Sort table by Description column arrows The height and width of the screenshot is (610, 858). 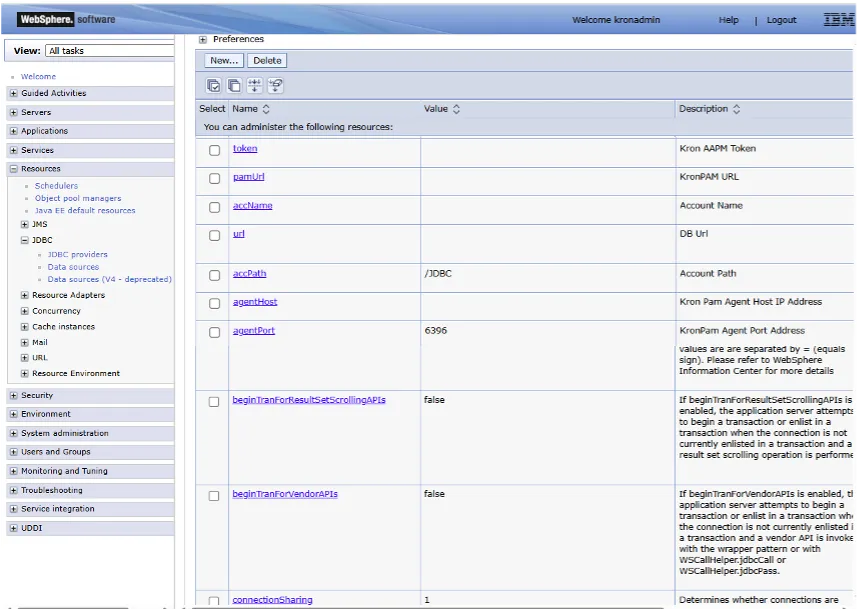click(737, 109)
